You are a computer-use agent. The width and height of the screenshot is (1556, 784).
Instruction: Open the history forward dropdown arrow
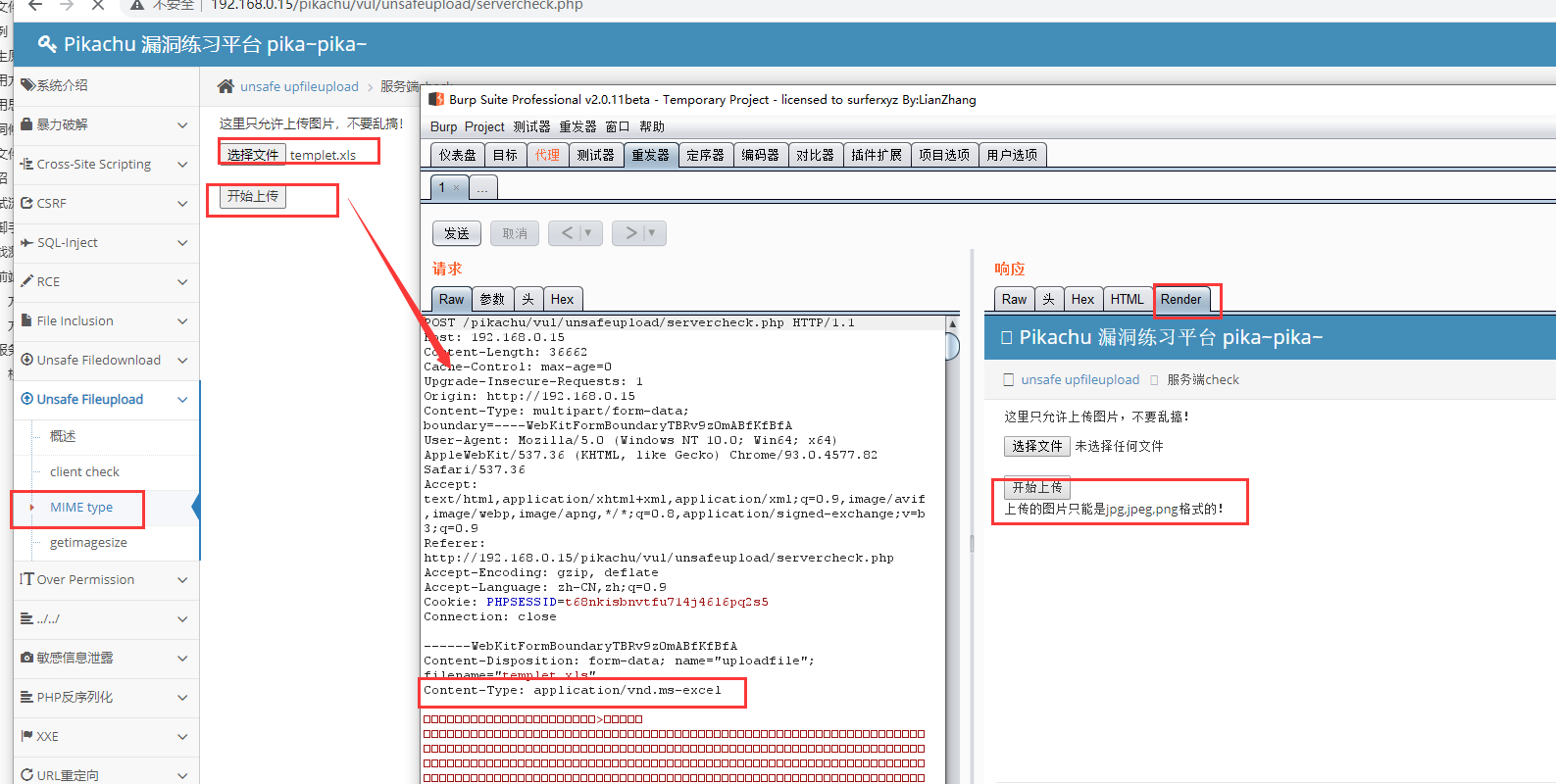[x=652, y=233]
